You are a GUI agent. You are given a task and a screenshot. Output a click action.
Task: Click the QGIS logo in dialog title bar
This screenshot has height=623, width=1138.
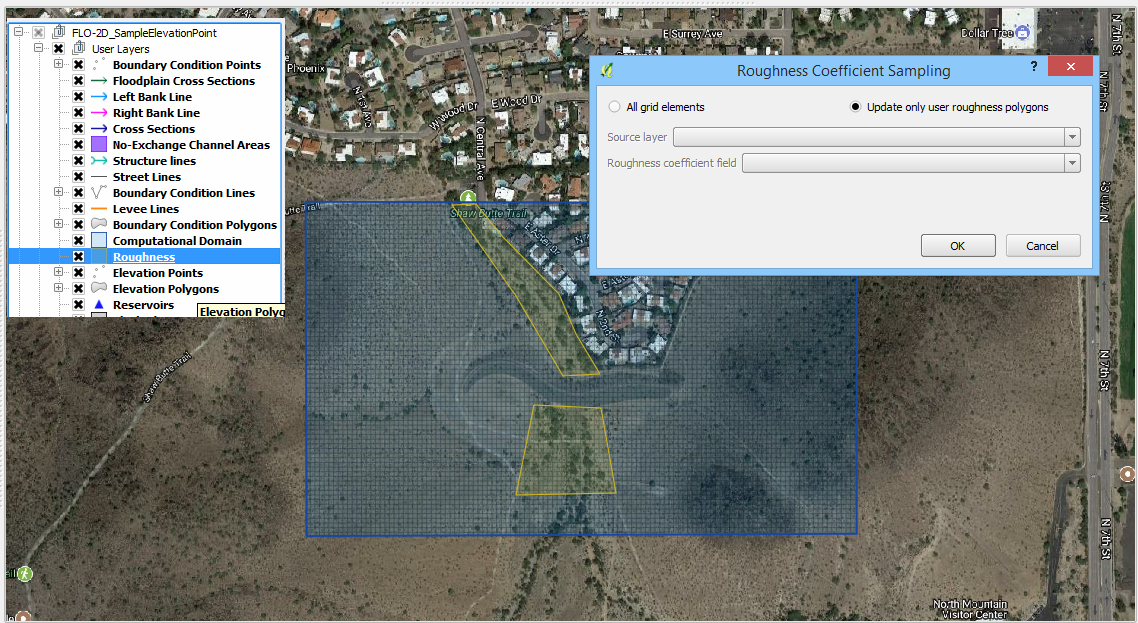coord(606,70)
